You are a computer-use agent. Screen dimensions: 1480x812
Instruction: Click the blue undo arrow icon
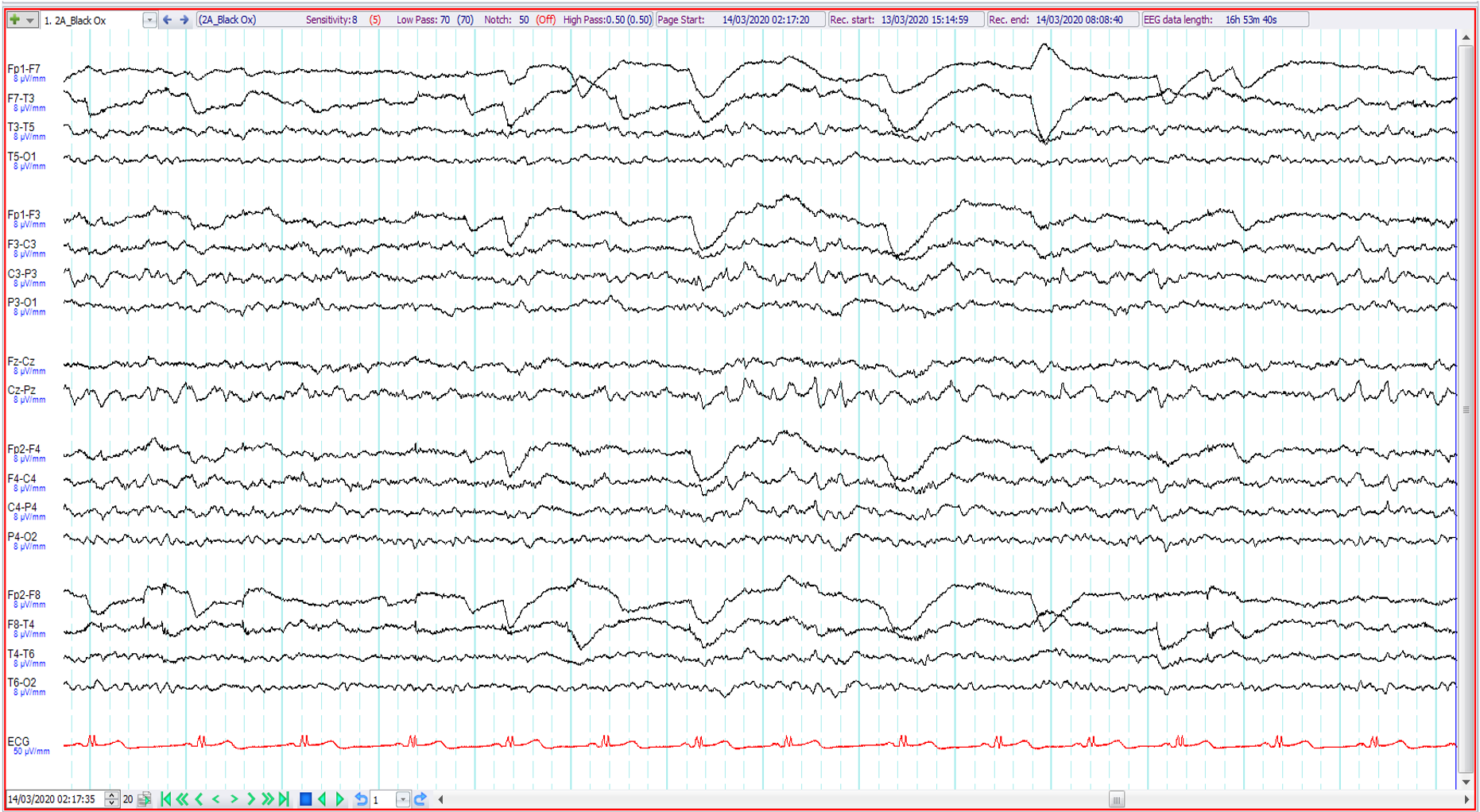(361, 799)
